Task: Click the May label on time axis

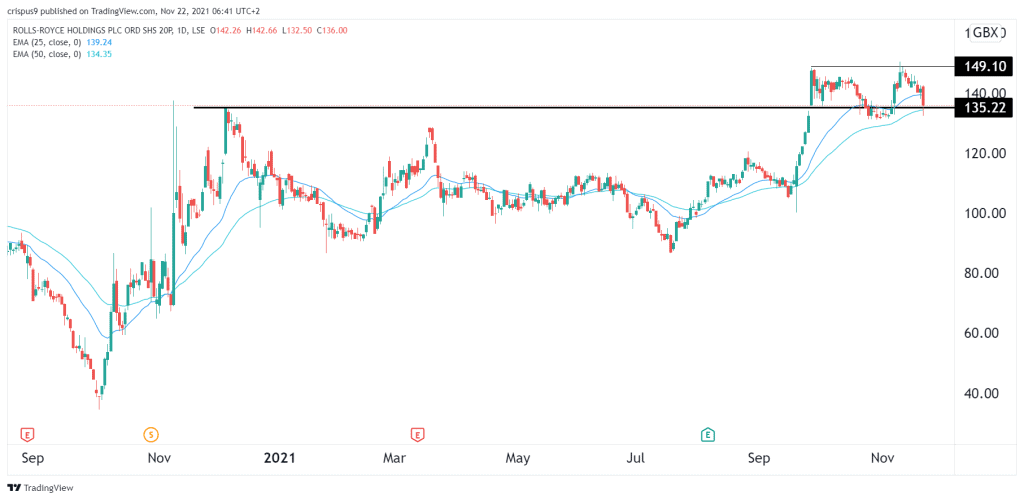Action: tap(518, 458)
